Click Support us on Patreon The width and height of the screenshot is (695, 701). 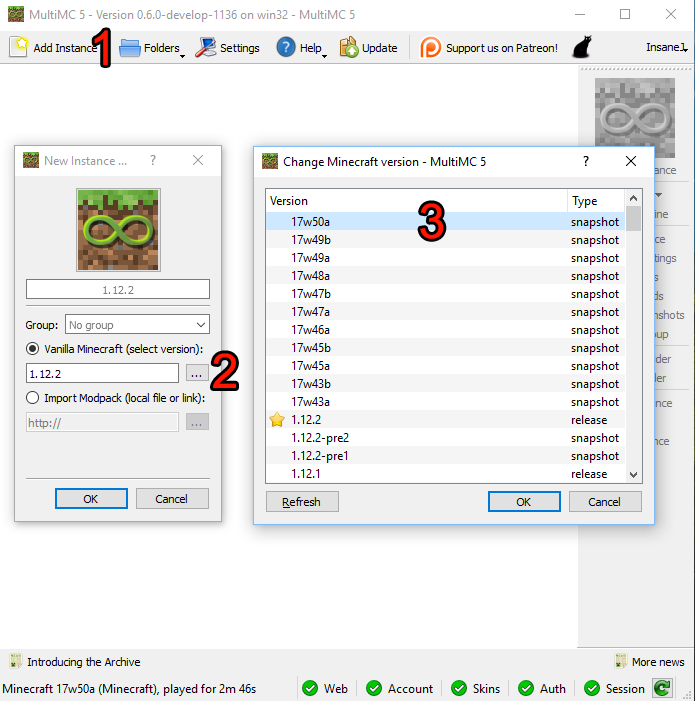click(489, 48)
